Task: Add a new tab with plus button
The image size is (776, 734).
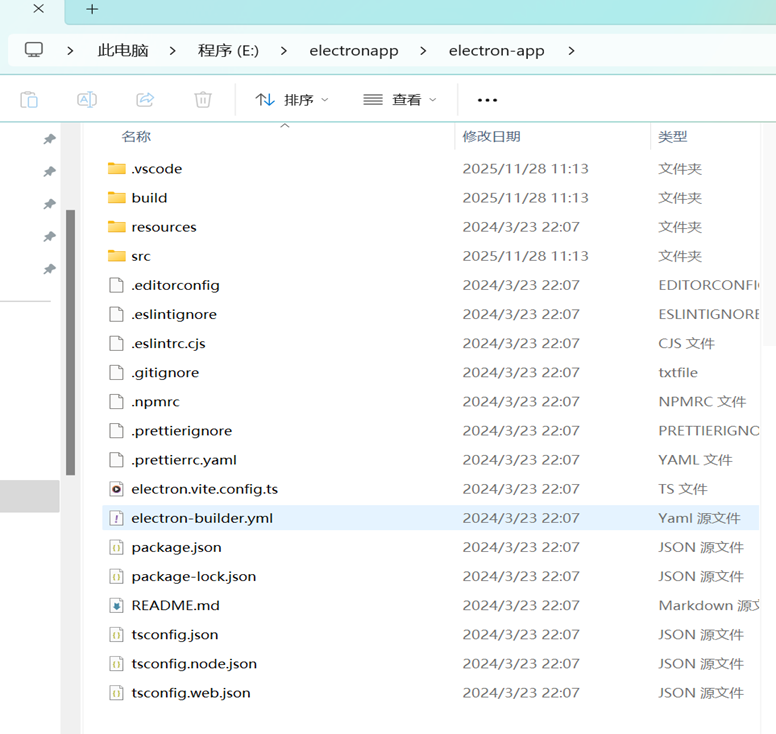Action: (x=92, y=9)
